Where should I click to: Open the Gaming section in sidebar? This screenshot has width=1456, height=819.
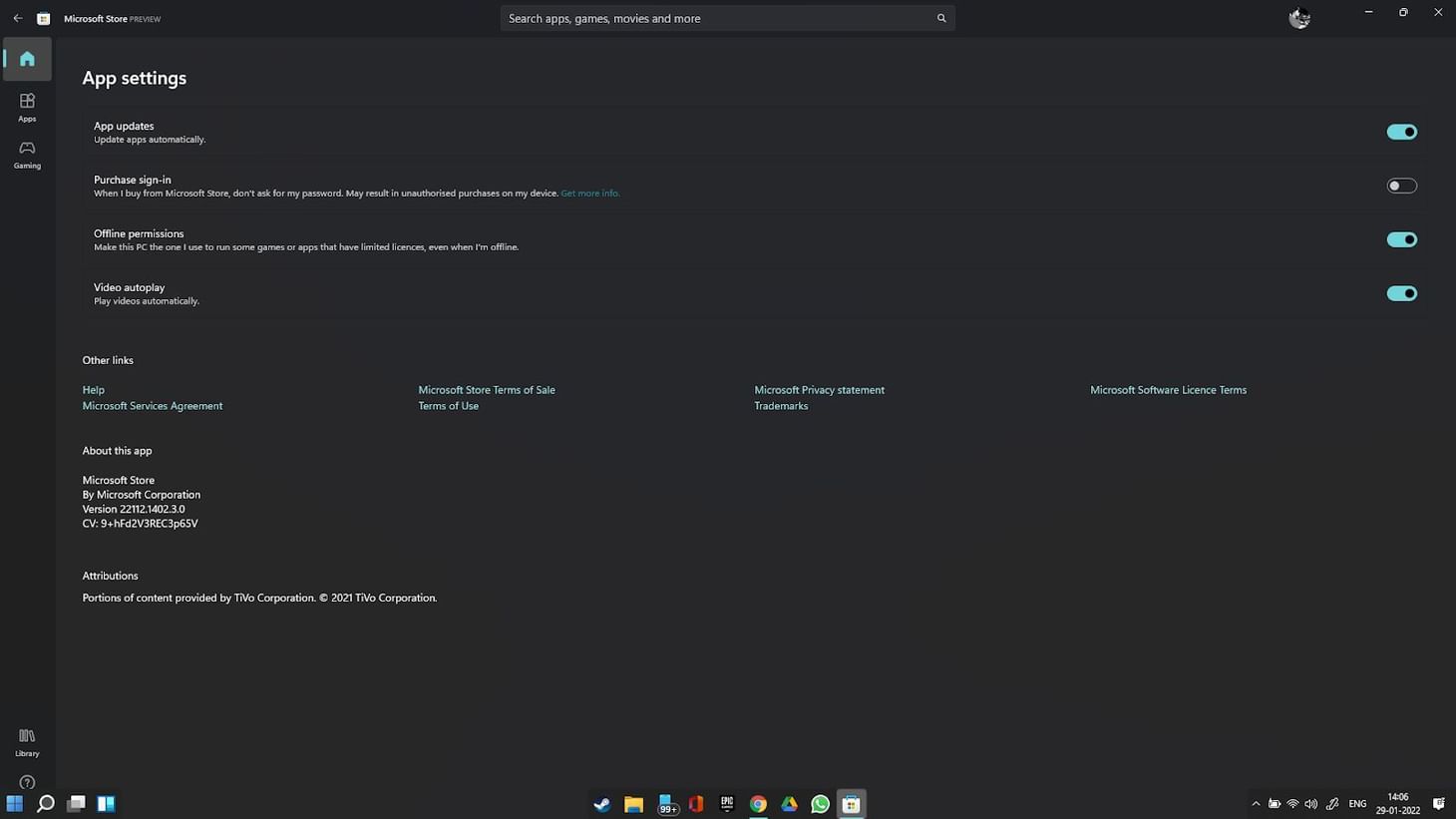pos(27,154)
